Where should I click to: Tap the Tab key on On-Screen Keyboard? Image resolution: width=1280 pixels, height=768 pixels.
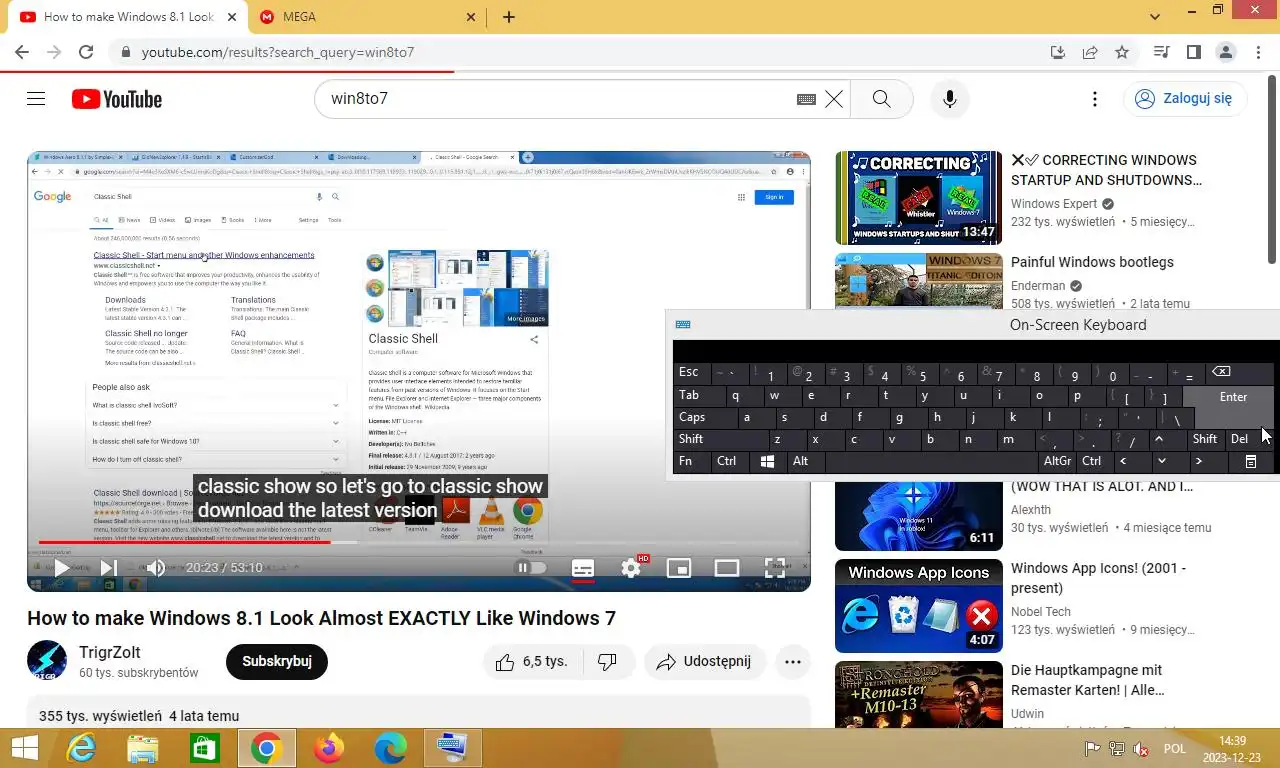[696, 395]
